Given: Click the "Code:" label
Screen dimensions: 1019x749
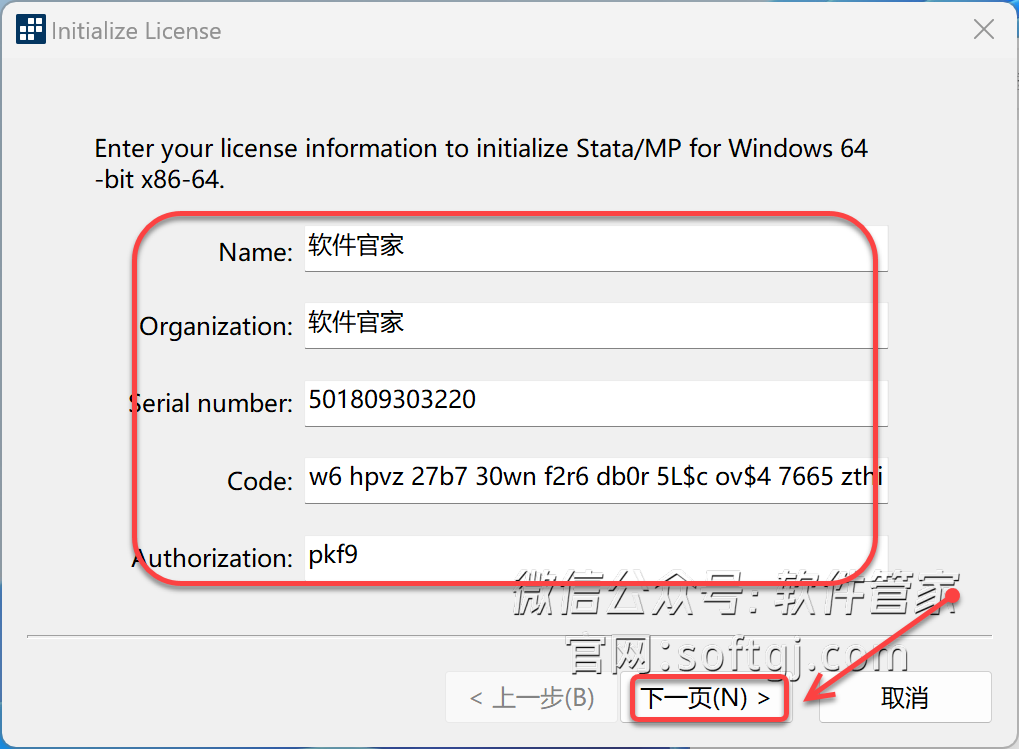Looking at the screenshot, I should pos(260,481).
